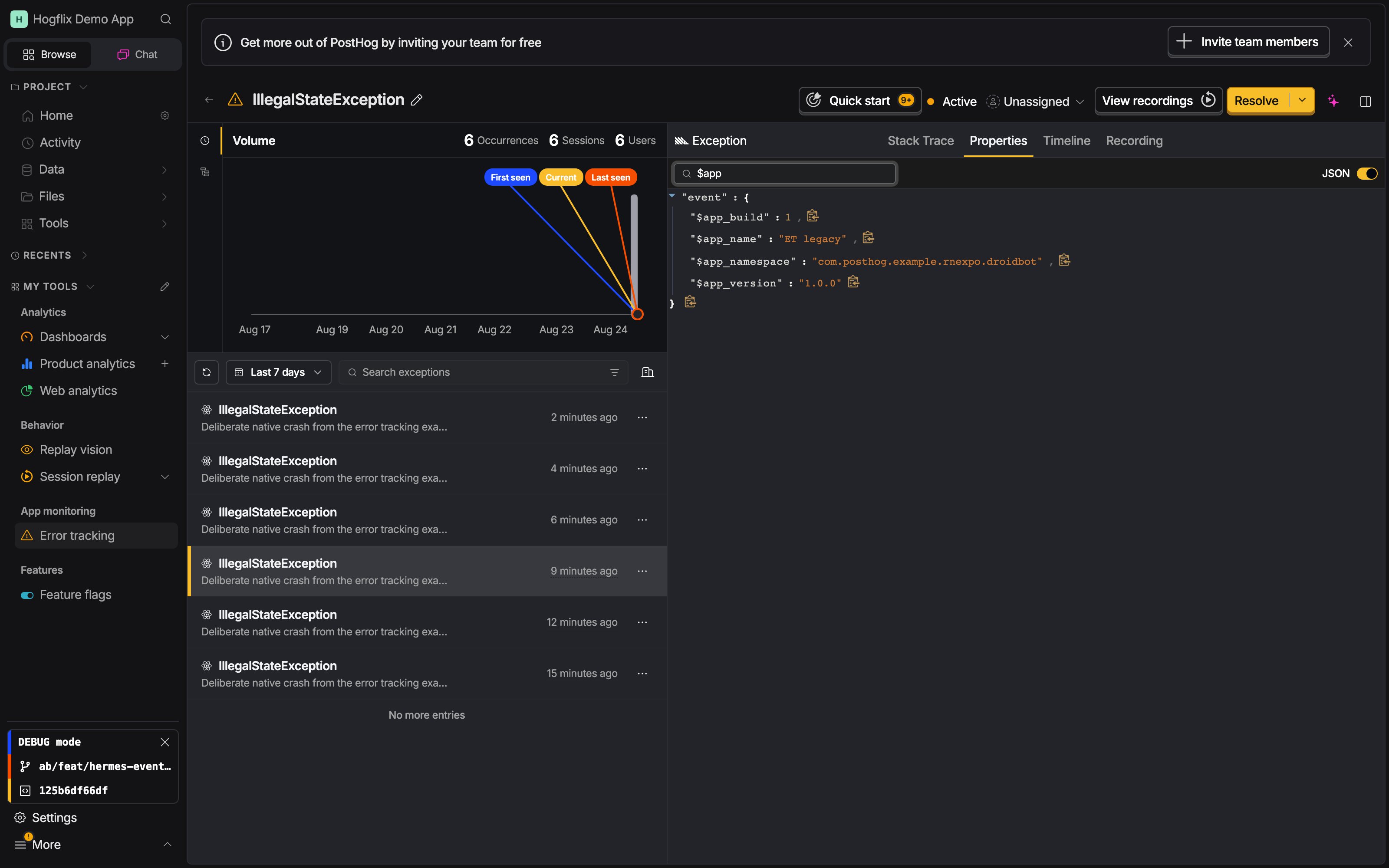Click the Resolve button
This screenshot has width=1389, height=868.
(1257, 100)
